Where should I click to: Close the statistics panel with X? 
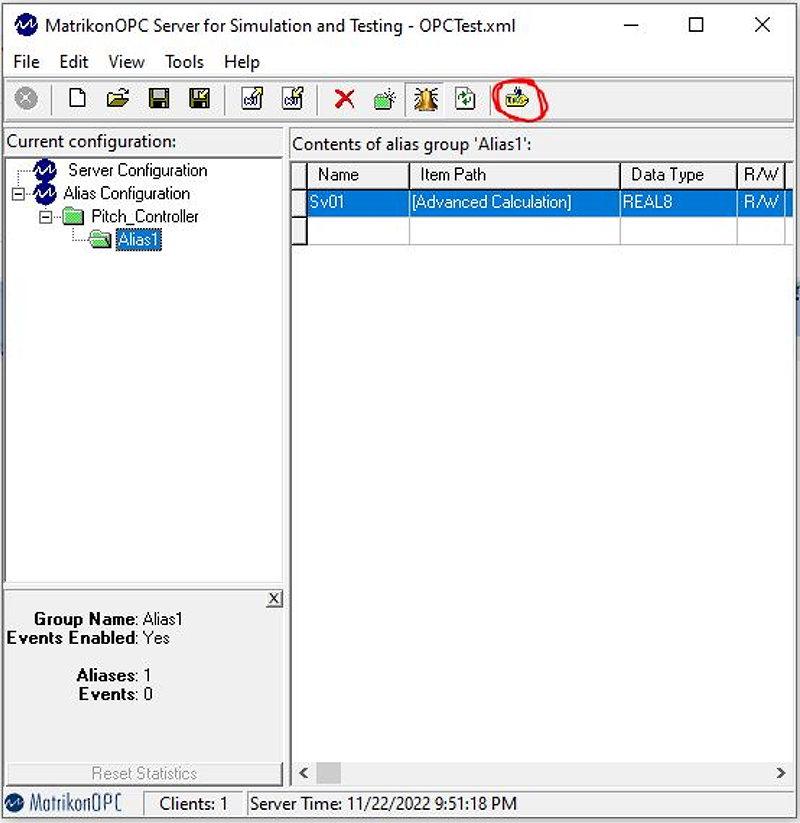click(x=274, y=599)
